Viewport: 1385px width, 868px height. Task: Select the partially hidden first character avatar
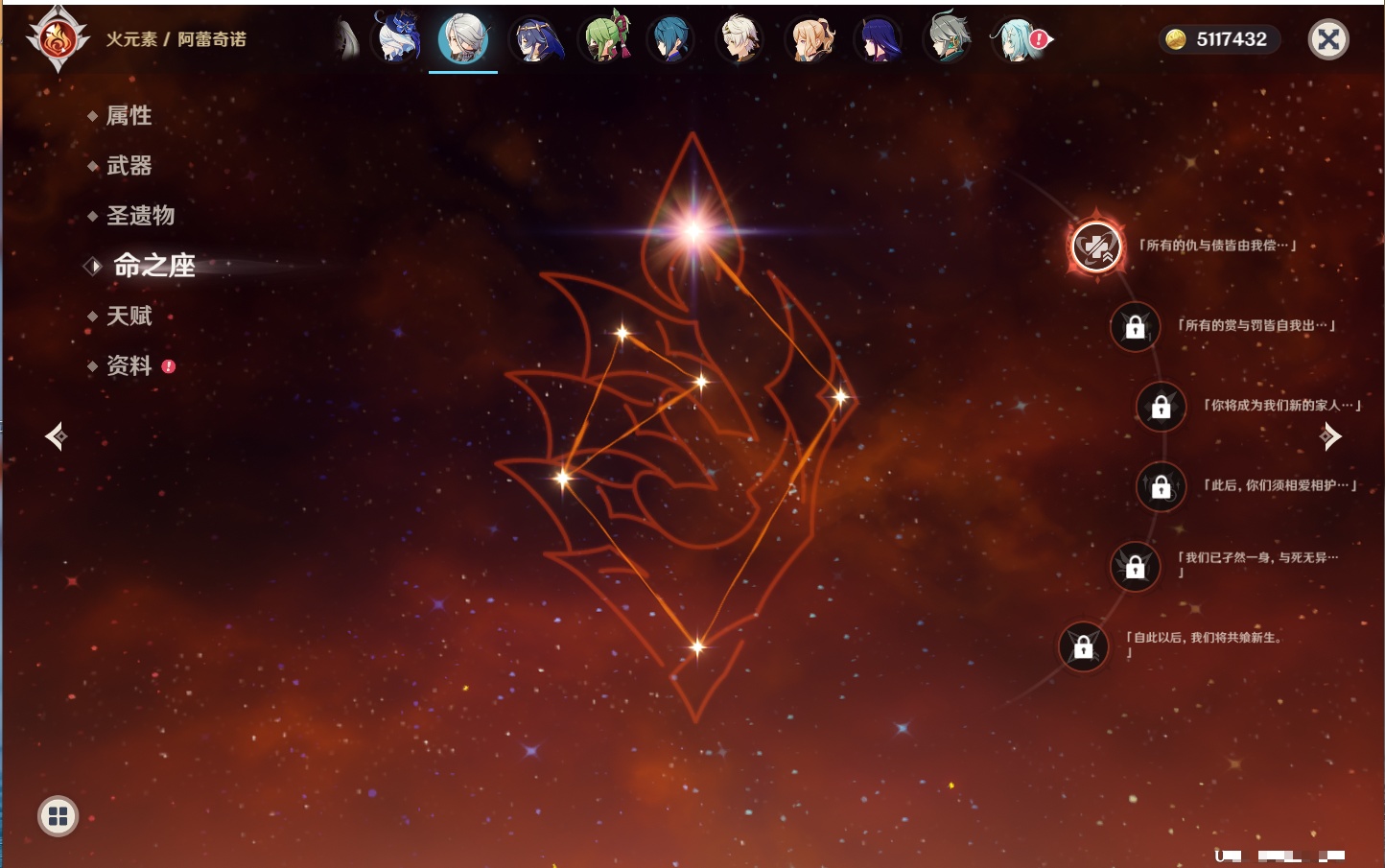[347, 40]
